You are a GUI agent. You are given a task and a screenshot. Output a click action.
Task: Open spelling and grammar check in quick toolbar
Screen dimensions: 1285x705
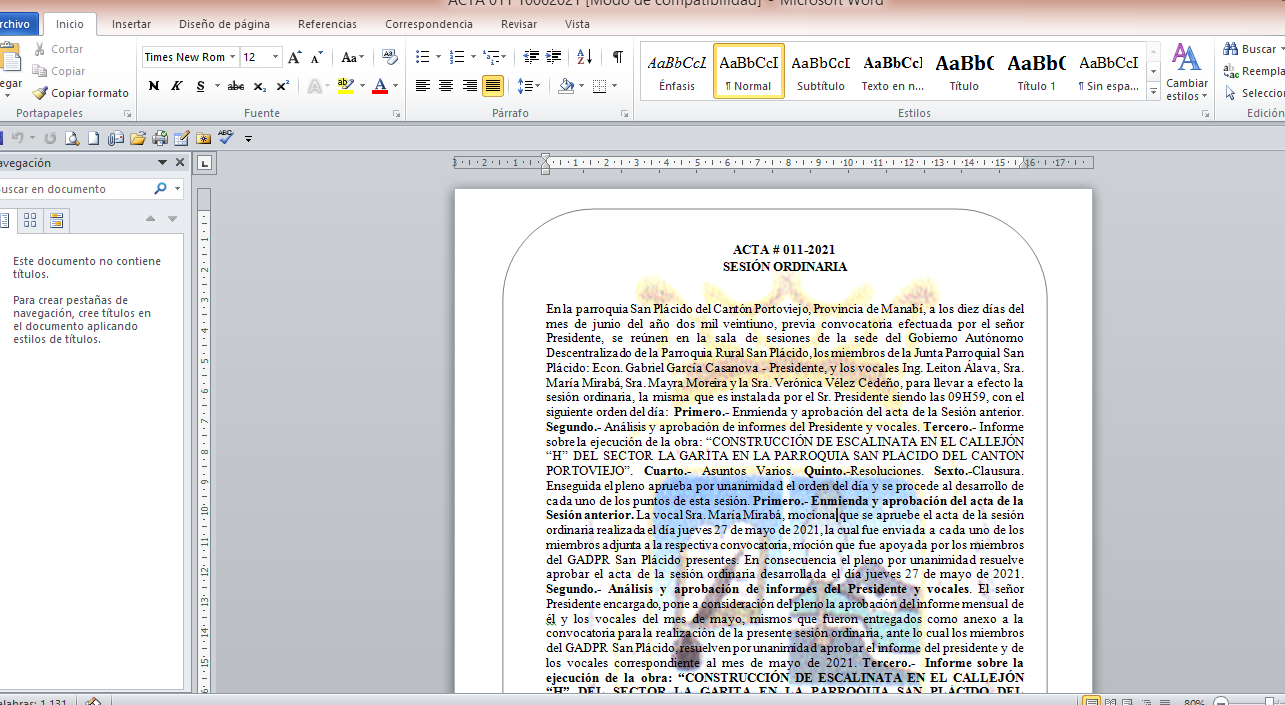point(225,137)
